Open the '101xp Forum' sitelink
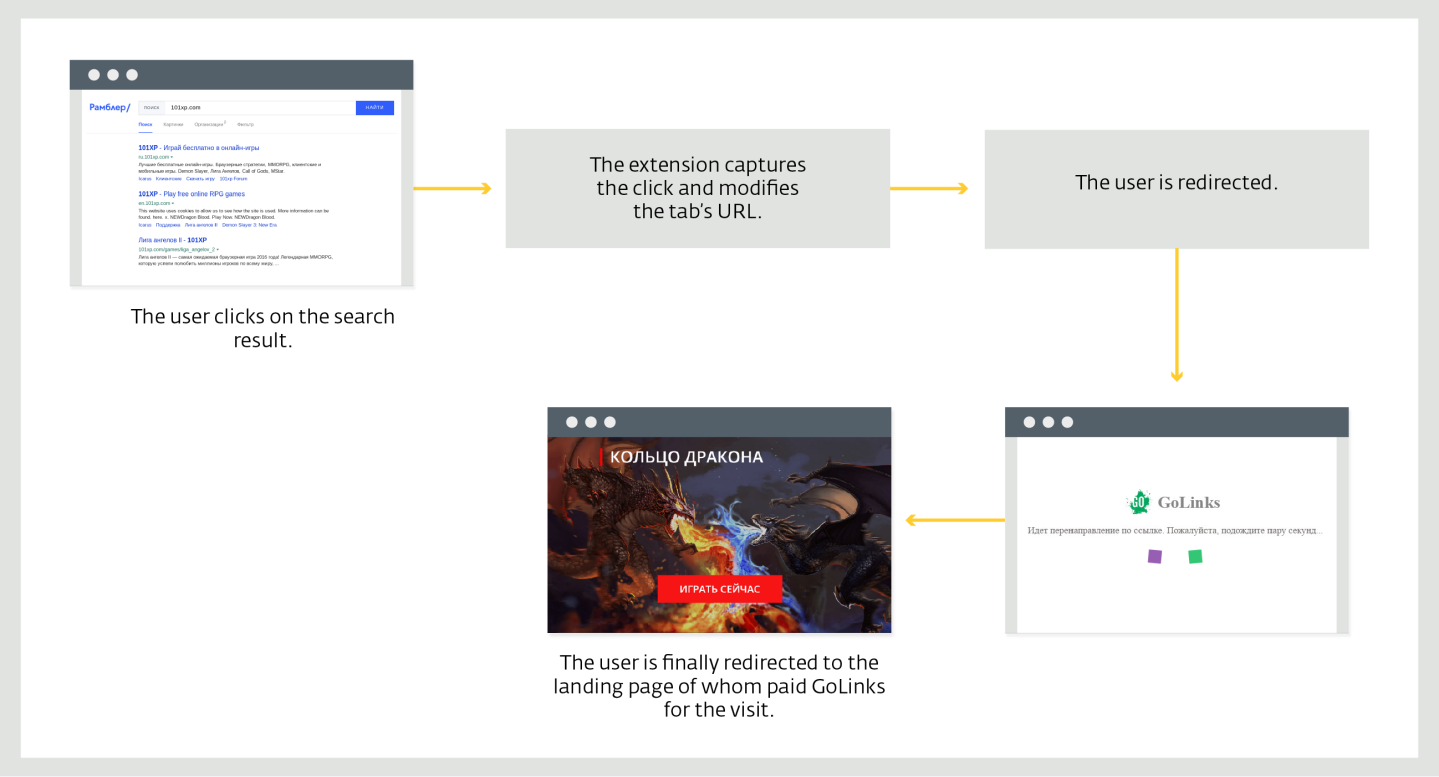This screenshot has width=1439, height=777. (233, 179)
